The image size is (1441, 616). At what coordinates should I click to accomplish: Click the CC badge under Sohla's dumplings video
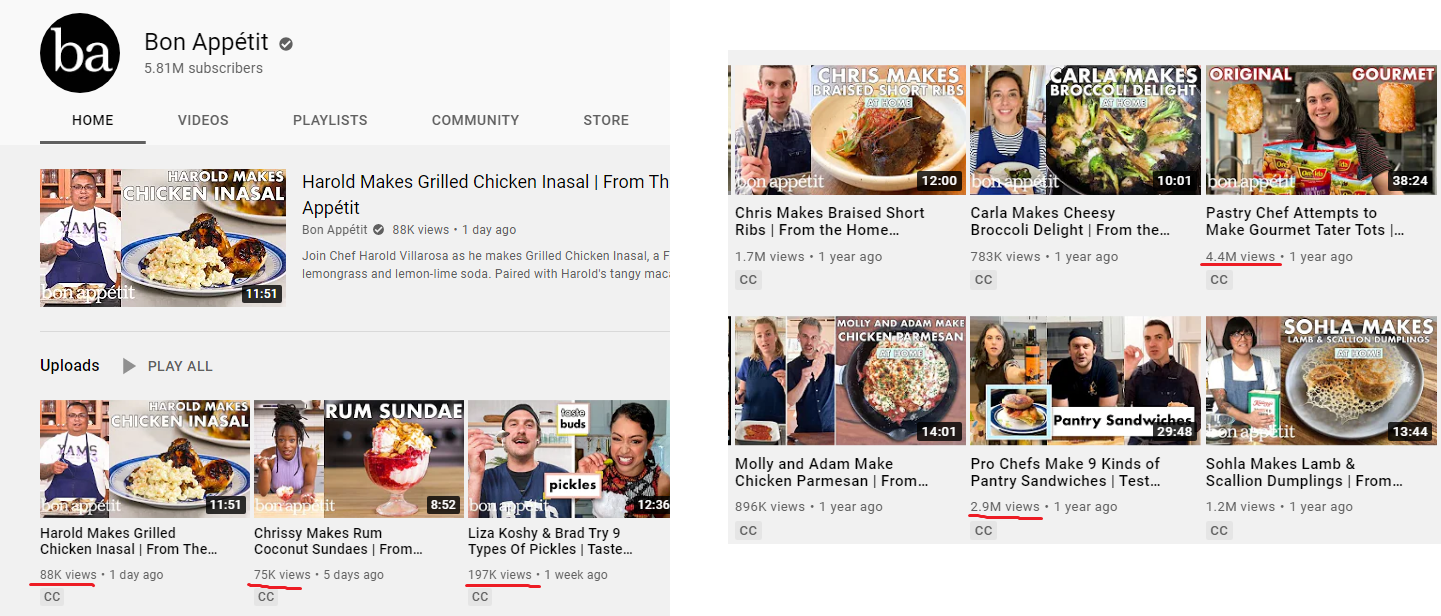pos(1219,531)
